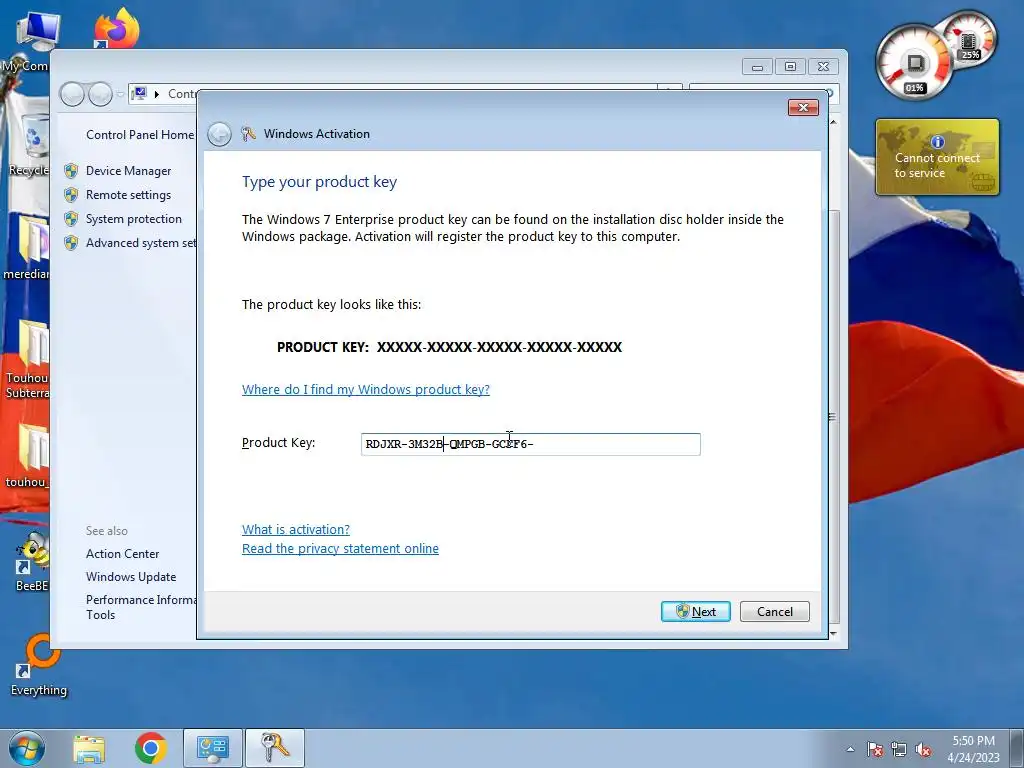Click the Control Panel window back button

[72, 95]
